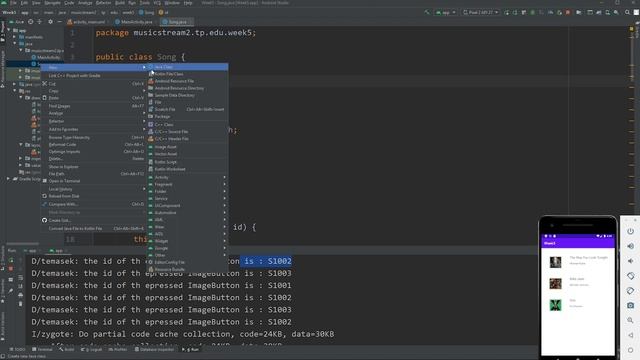
Task: Choose Reformat Code in context menu
Action: [x=93, y=144]
